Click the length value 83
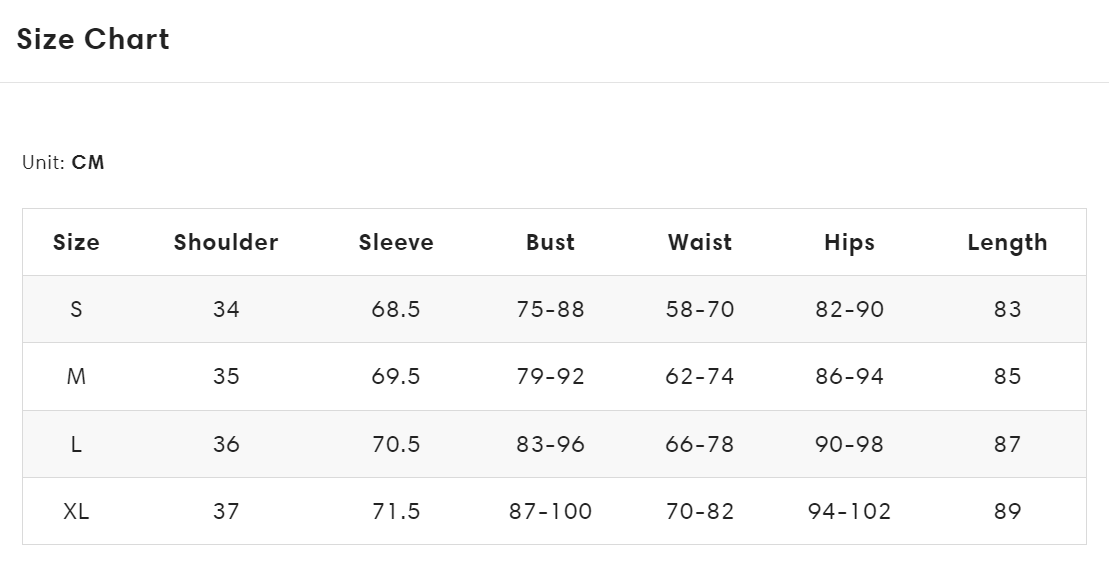 tap(1007, 310)
